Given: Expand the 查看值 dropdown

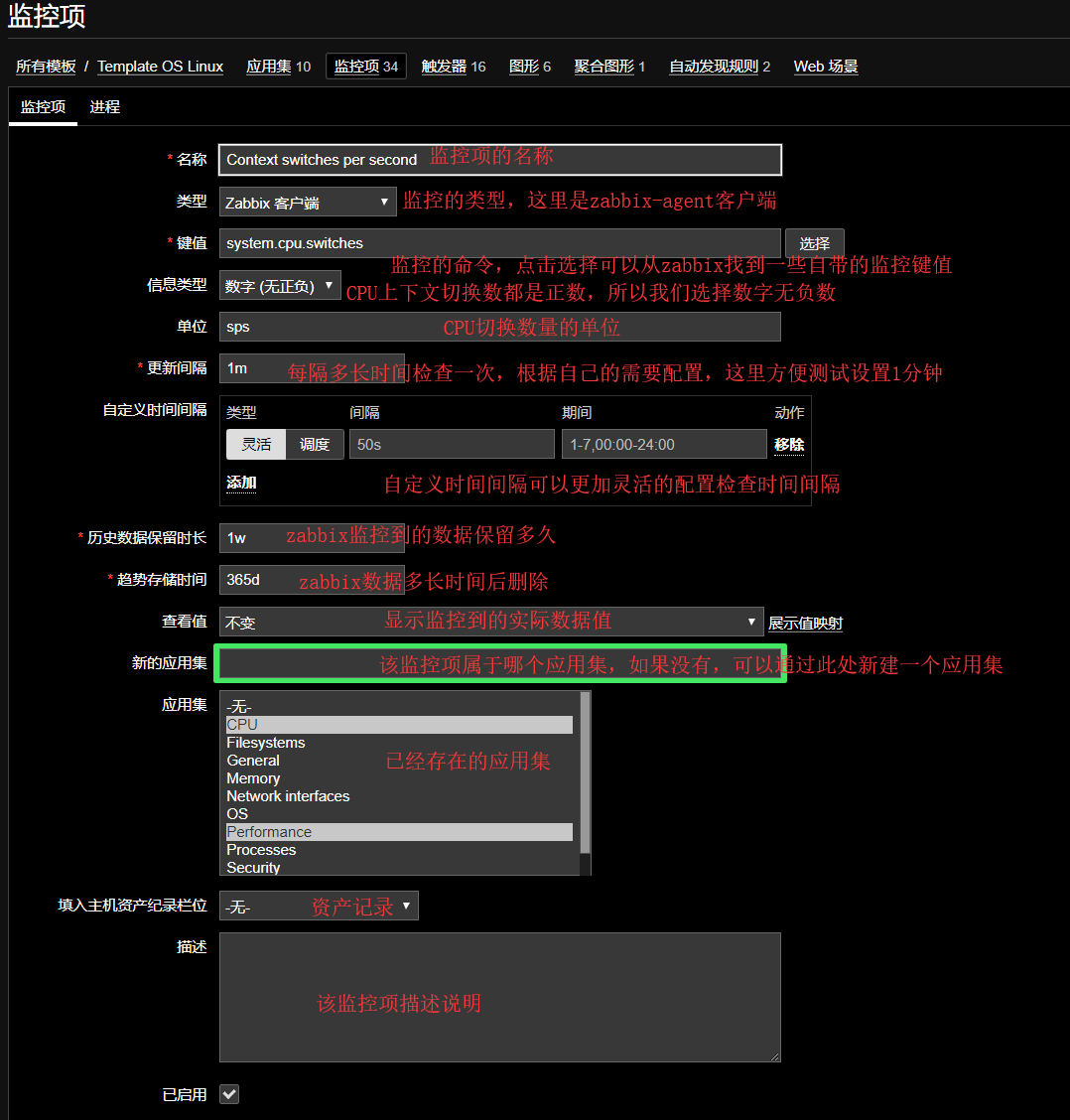Looking at the screenshot, I should [491, 622].
